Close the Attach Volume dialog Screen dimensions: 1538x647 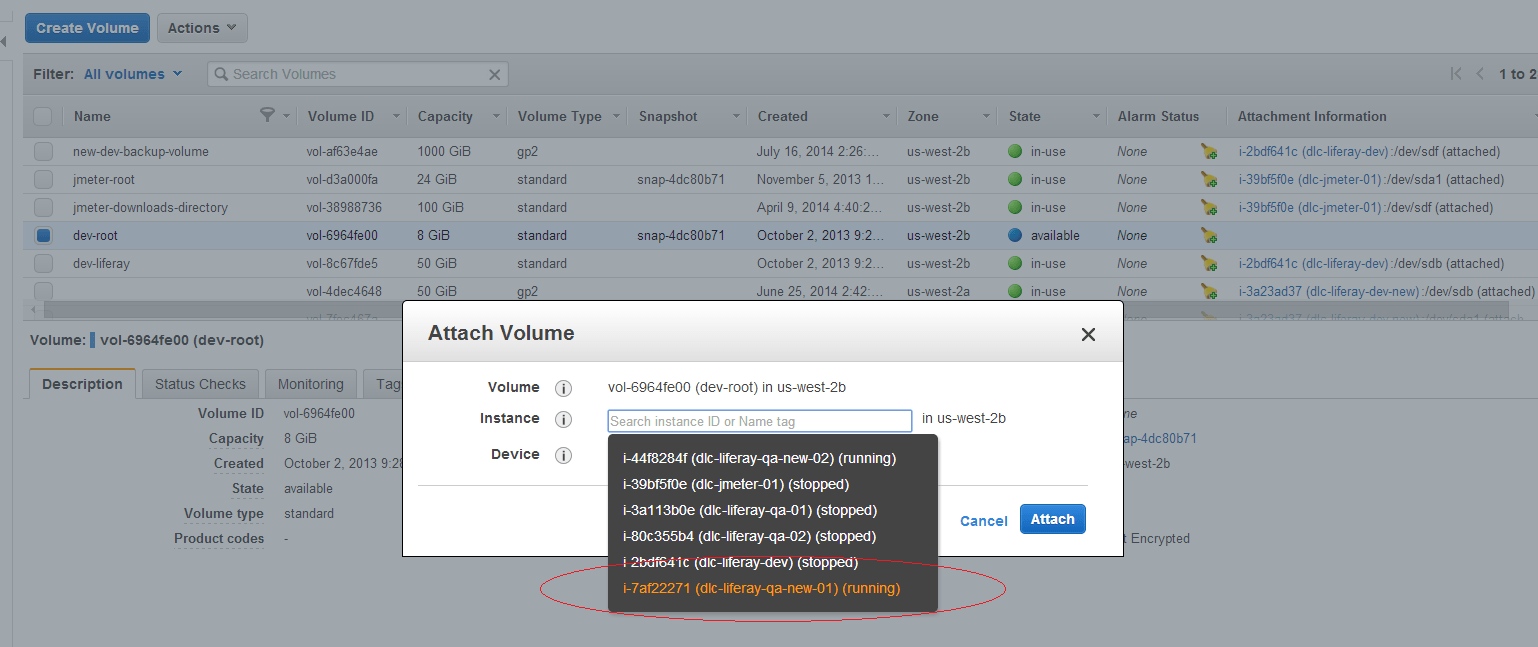tap(1088, 335)
